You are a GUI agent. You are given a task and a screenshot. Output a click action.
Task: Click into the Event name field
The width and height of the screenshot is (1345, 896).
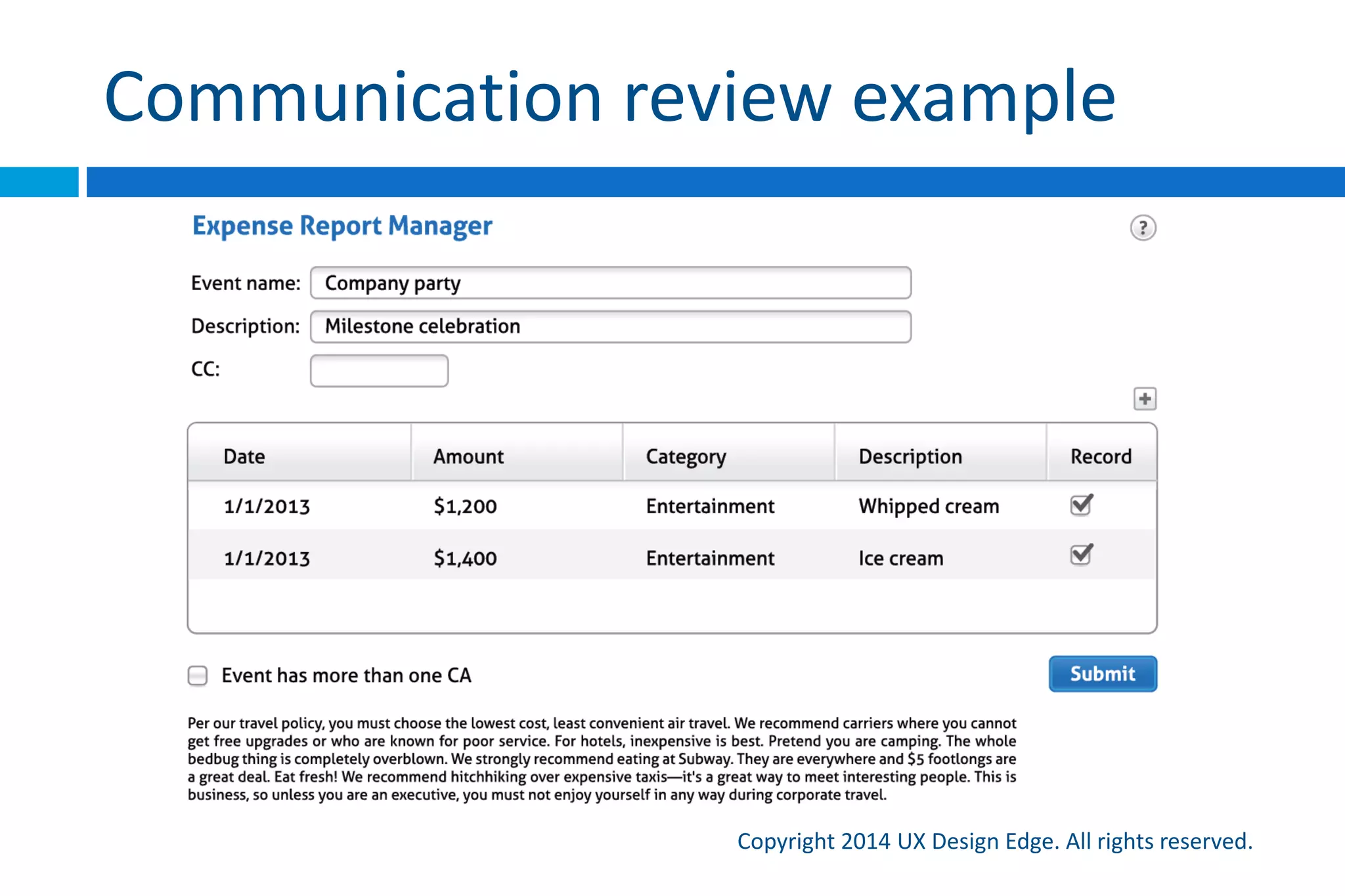(x=610, y=283)
